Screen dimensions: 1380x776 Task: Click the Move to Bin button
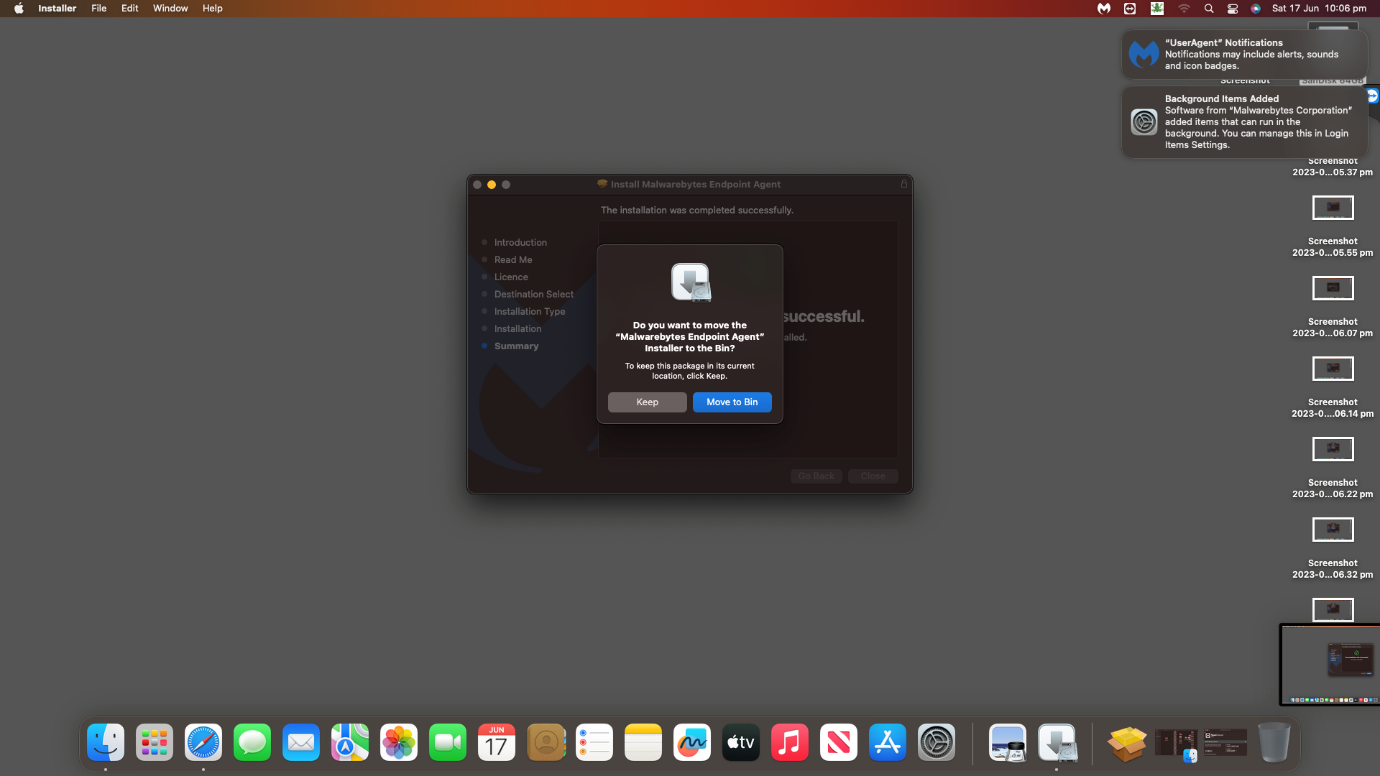732,402
